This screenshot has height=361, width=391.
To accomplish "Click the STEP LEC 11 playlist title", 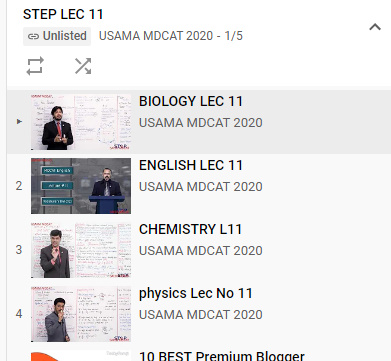I will point(63,14).
